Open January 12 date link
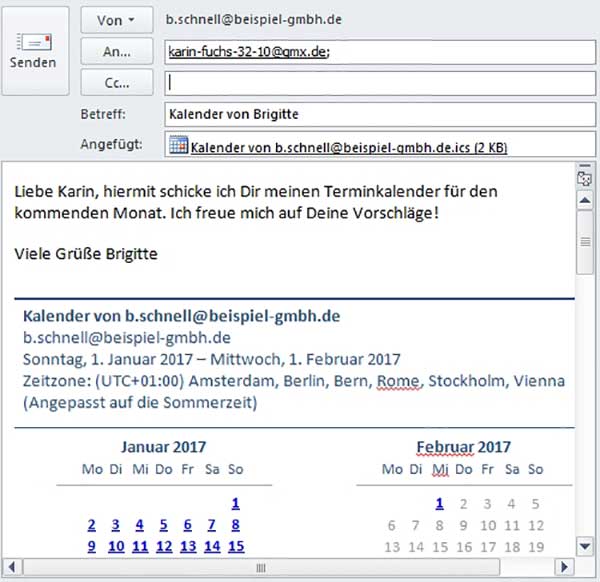Viewport: 600px width, 582px height. (x=164, y=546)
